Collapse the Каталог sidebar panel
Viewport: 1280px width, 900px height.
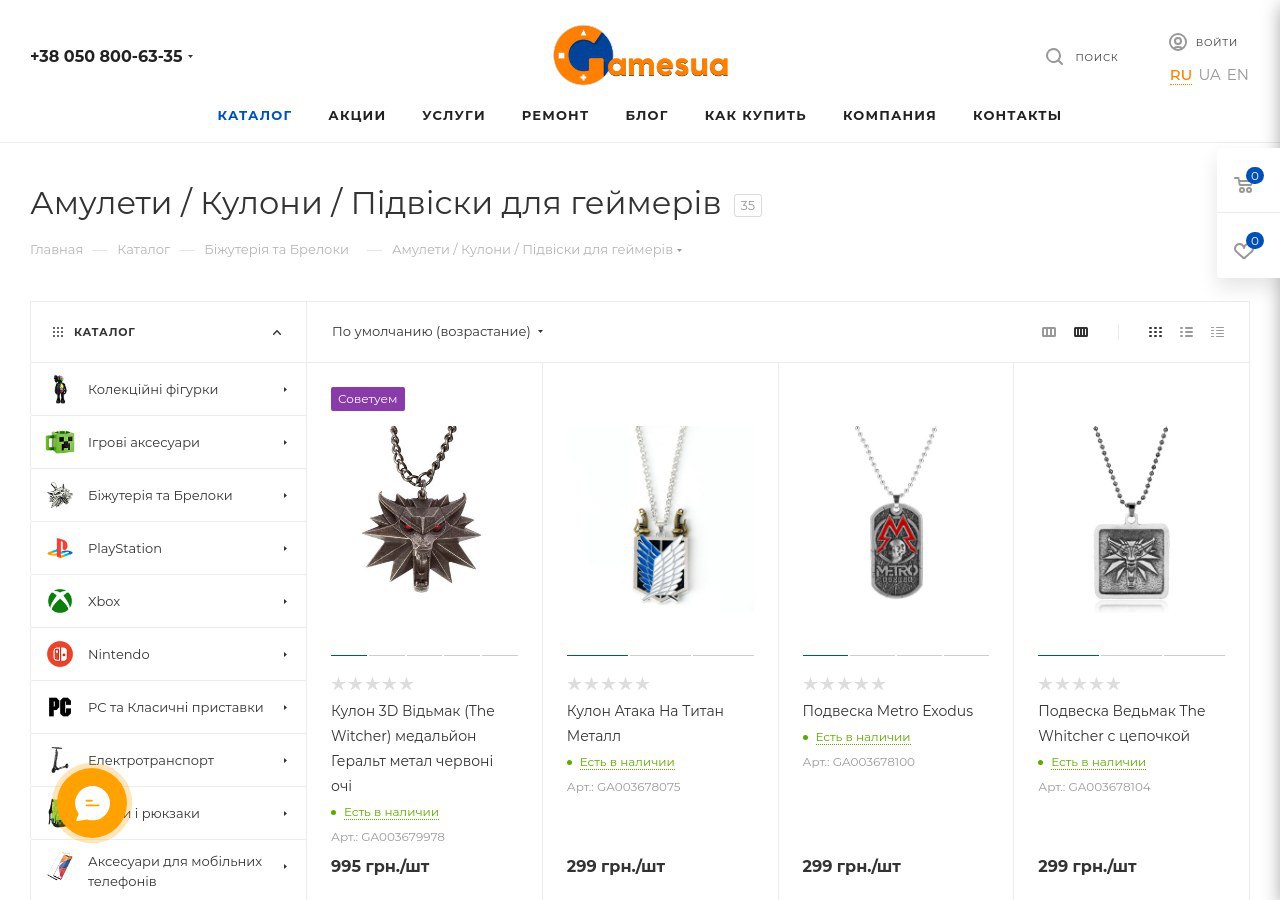click(277, 332)
